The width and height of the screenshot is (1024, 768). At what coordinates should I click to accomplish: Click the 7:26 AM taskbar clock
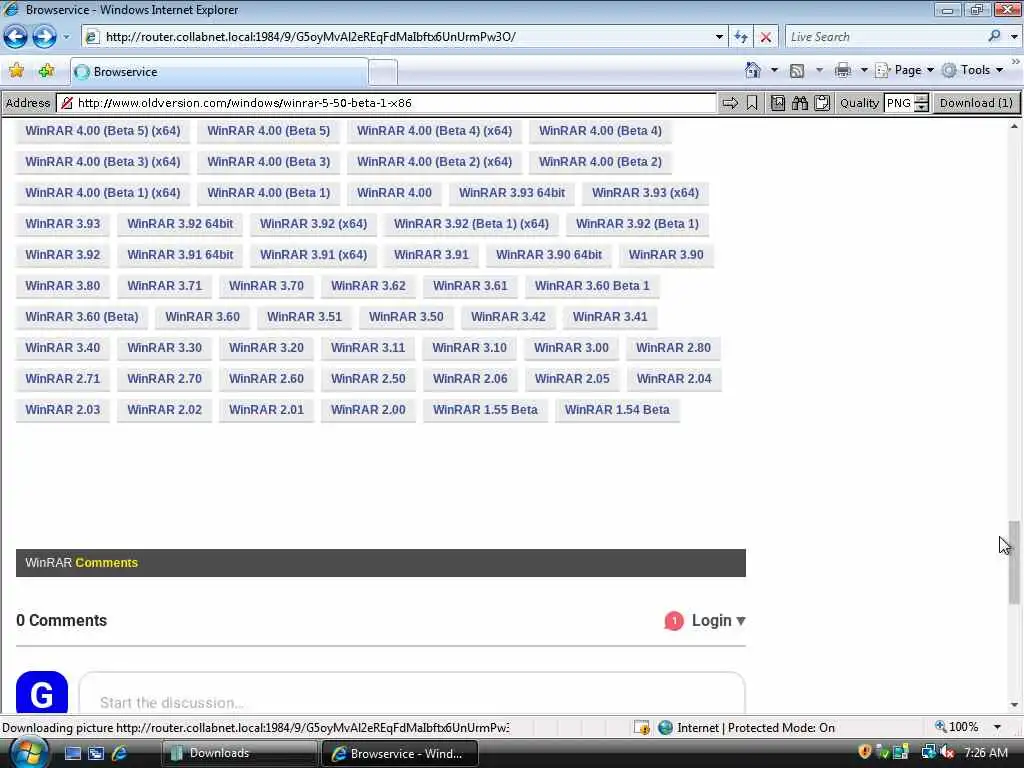coord(985,752)
